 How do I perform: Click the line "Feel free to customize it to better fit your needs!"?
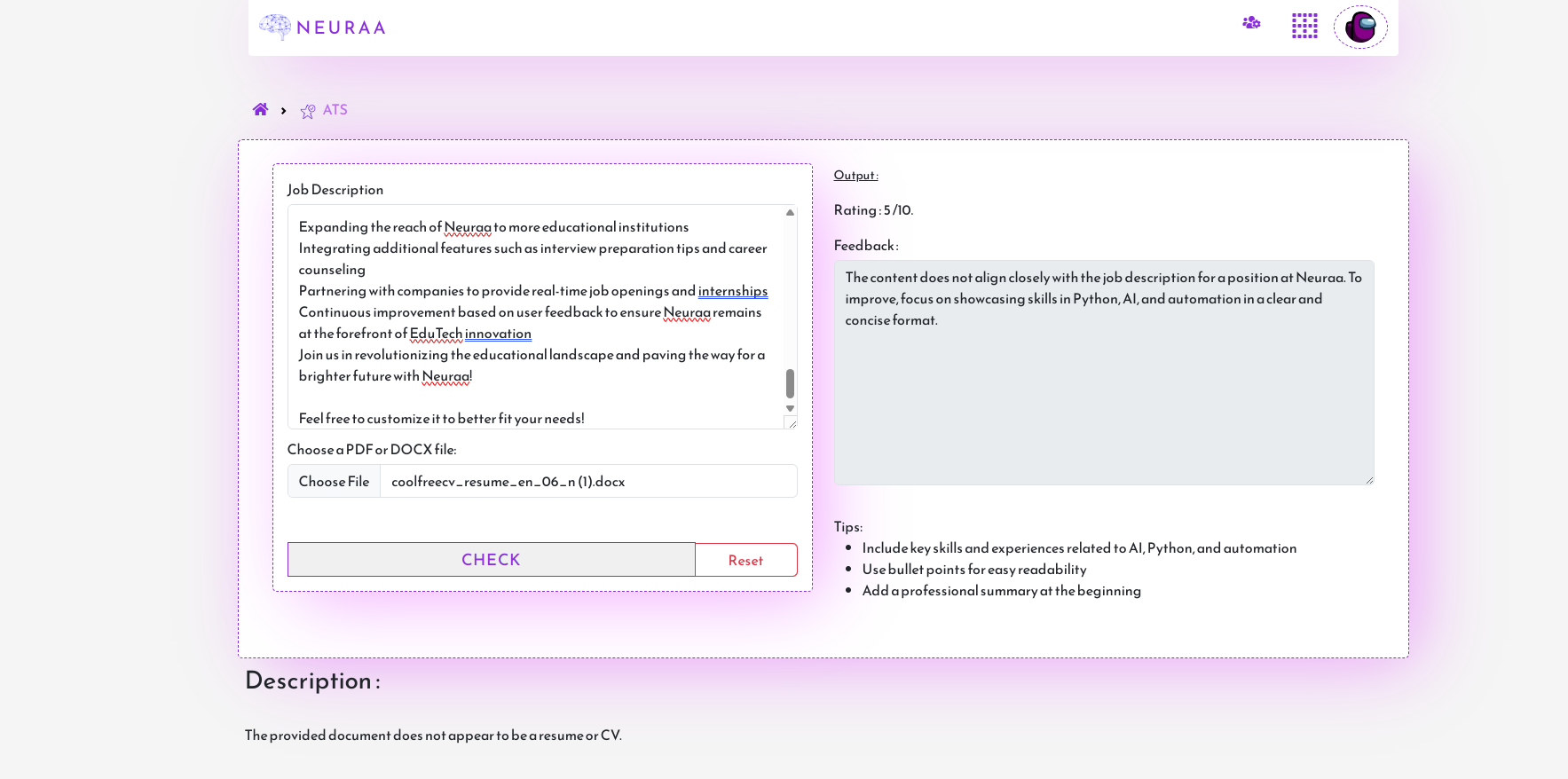pos(441,419)
